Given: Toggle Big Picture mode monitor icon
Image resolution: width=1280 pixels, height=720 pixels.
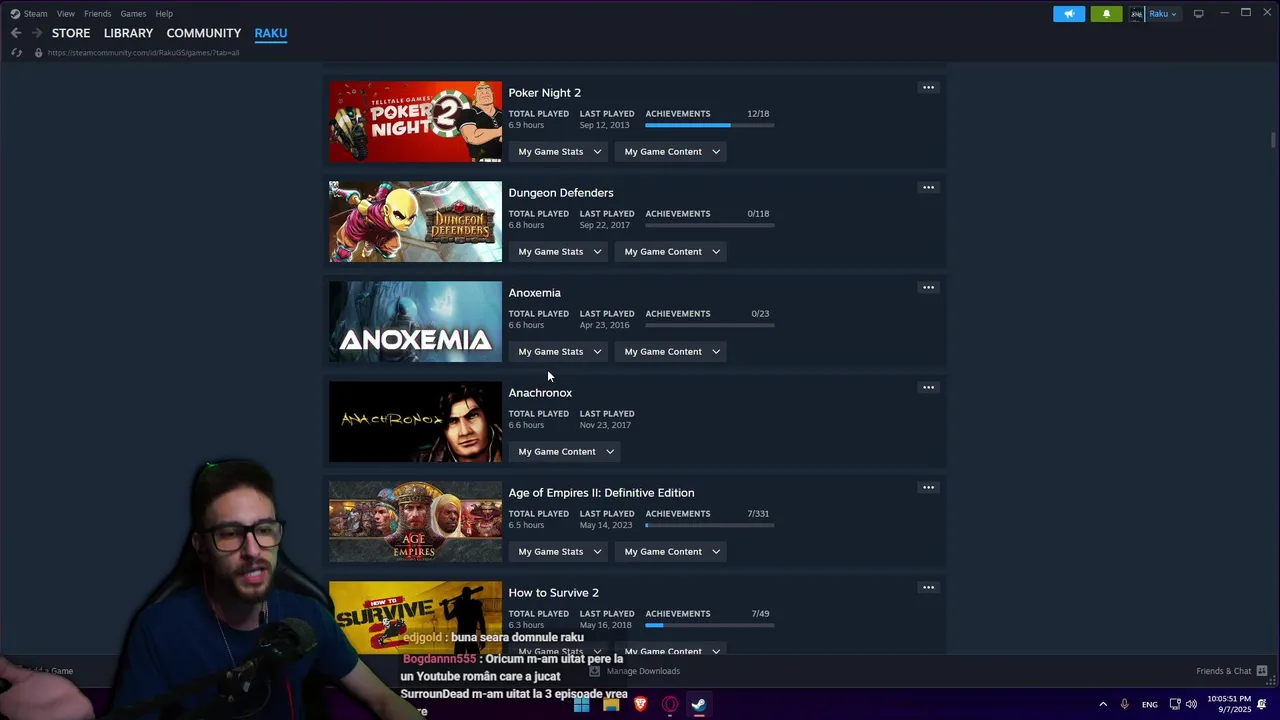Looking at the screenshot, I should point(1198,14).
